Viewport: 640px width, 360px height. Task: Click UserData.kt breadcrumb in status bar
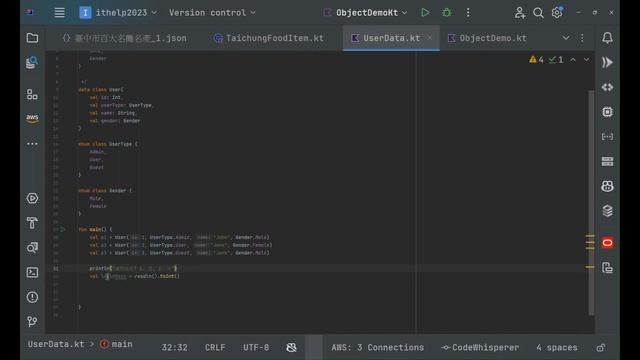[56, 344]
